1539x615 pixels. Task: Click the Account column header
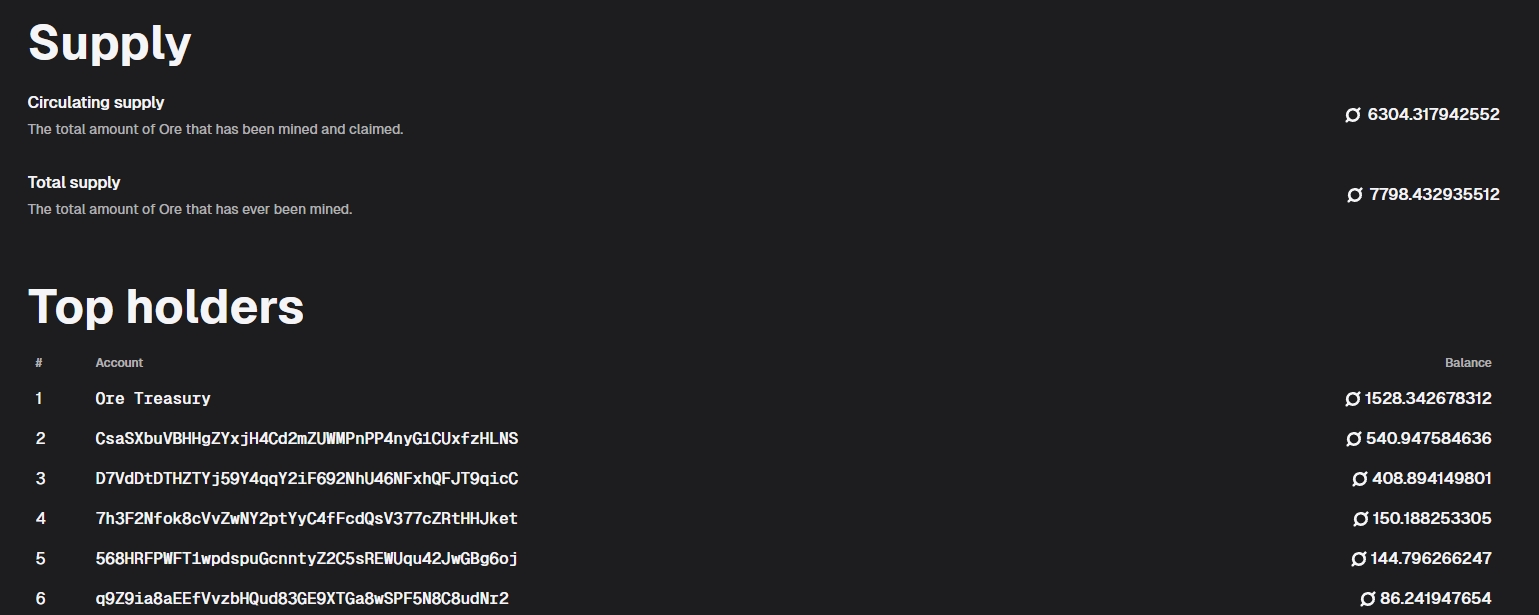coord(119,363)
